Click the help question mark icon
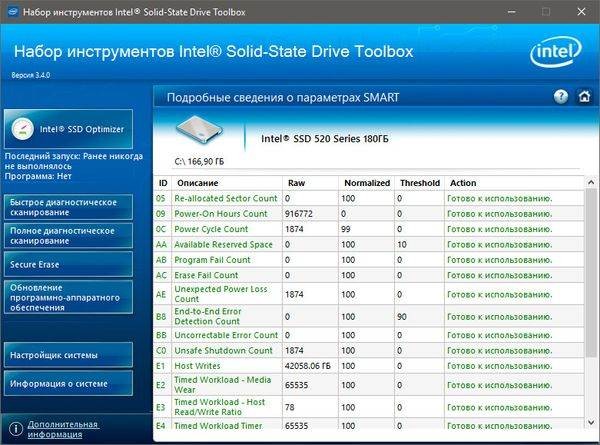Image resolution: width=600 pixels, height=445 pixels. coord(560,97)
